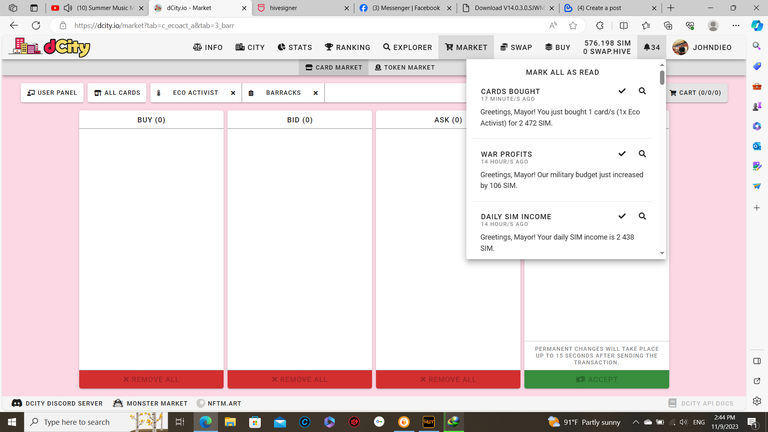Mark CARDS BOUGHT notification as read
768x432 pixels.
point(622,91)
